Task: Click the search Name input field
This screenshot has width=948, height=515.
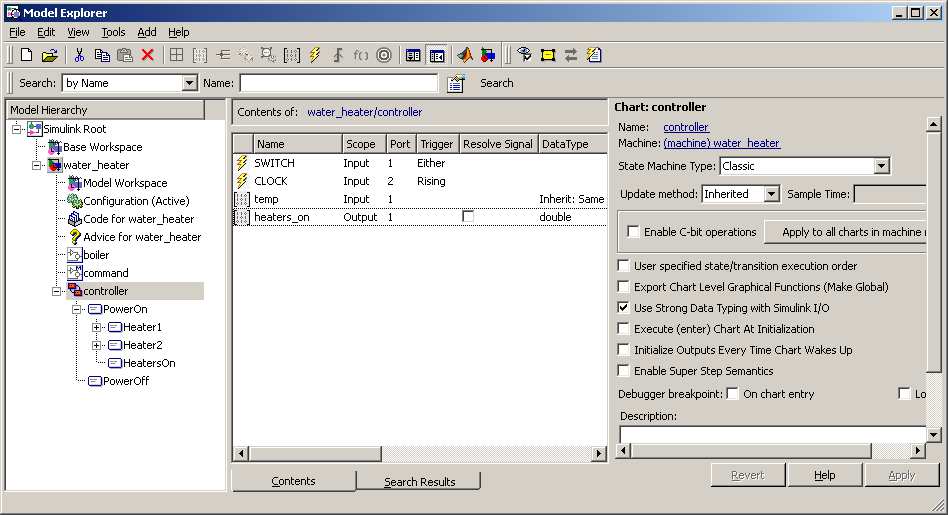Action: (339, 83)
